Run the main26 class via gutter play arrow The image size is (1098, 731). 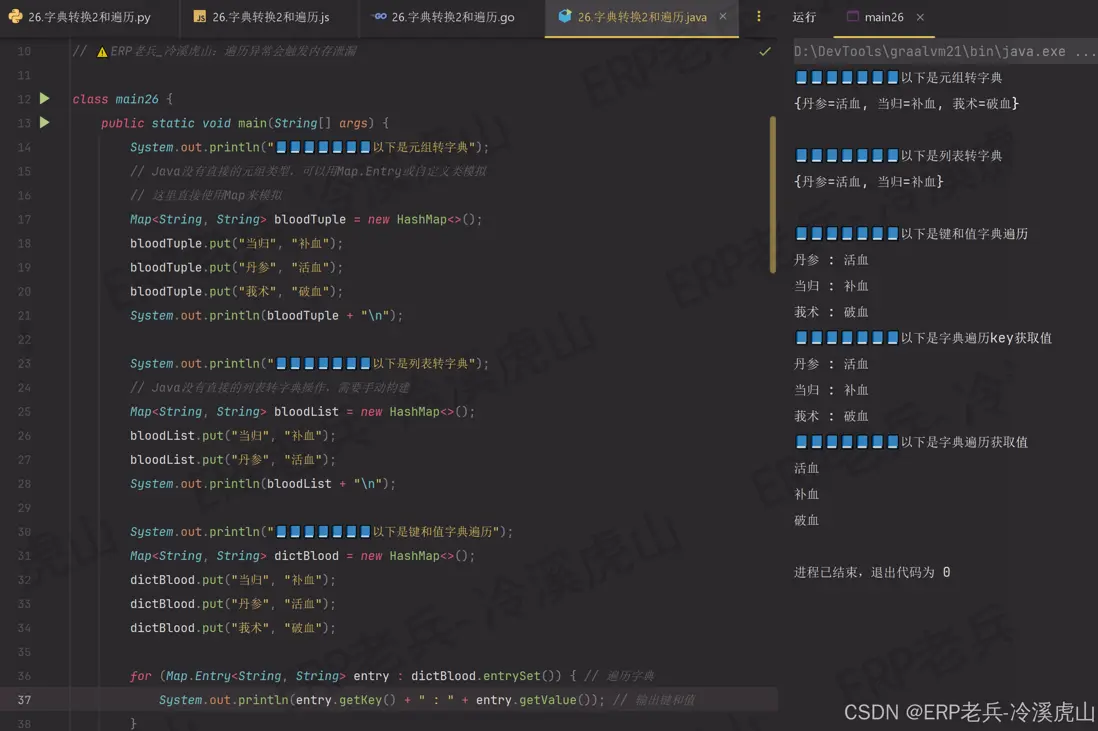(44, 98)
